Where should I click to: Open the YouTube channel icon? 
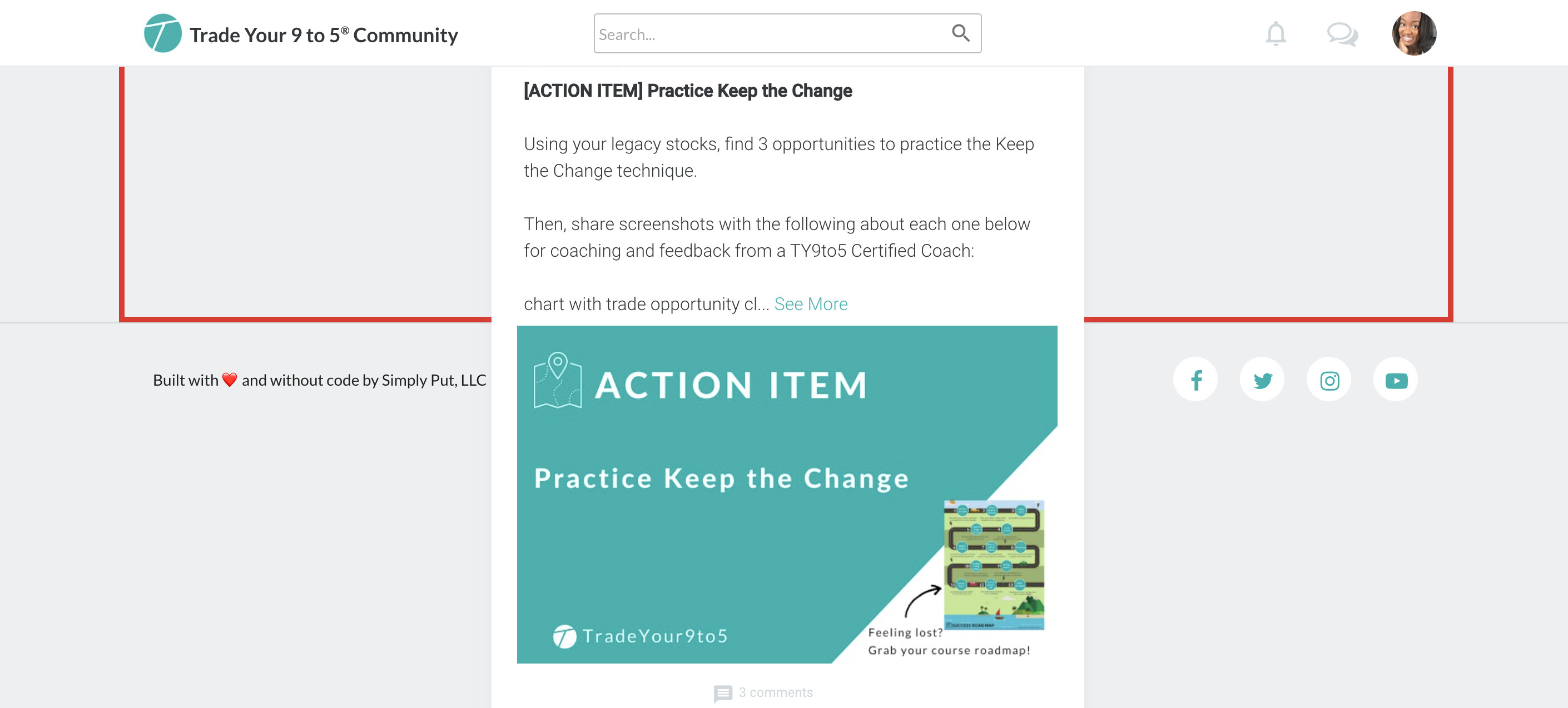[x=1396, y=380]
